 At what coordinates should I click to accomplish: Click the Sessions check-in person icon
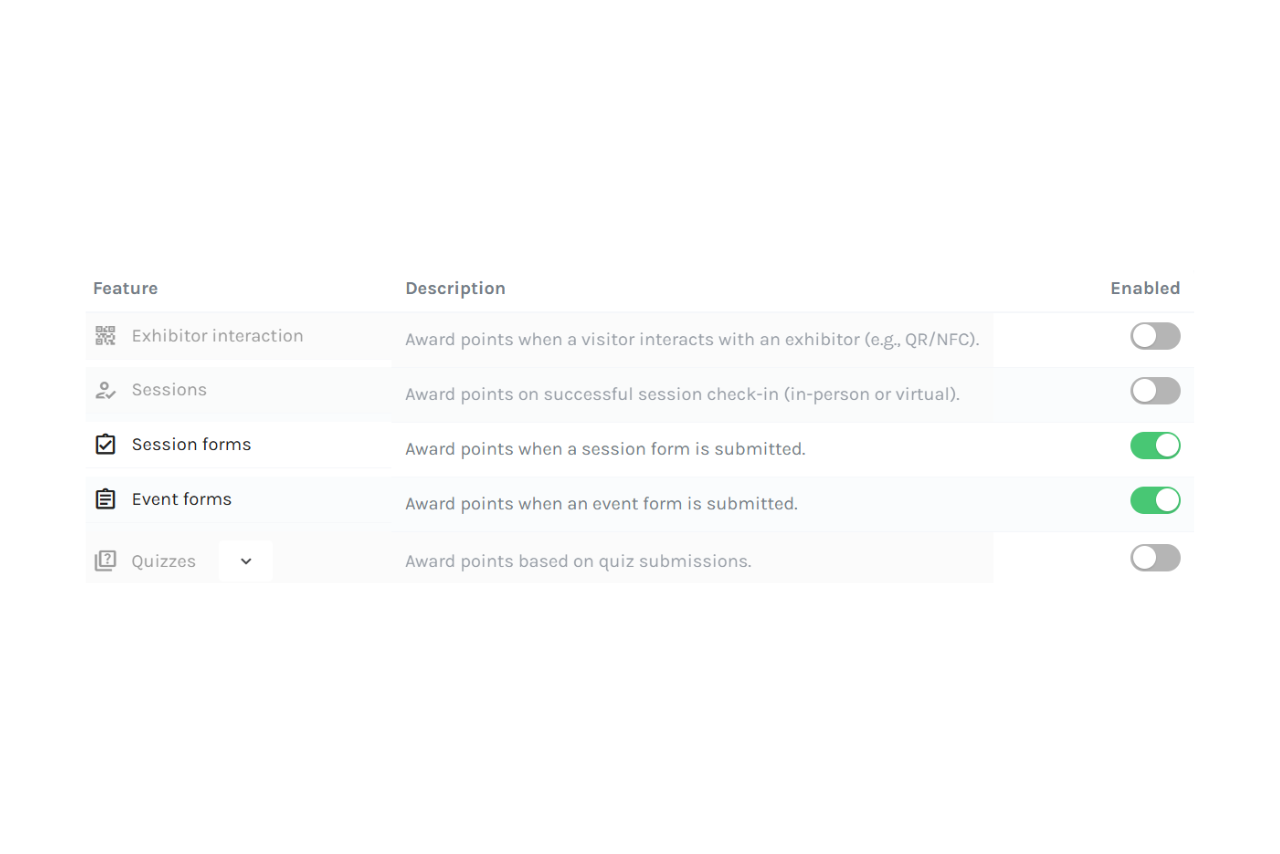[x=105, y=390]
